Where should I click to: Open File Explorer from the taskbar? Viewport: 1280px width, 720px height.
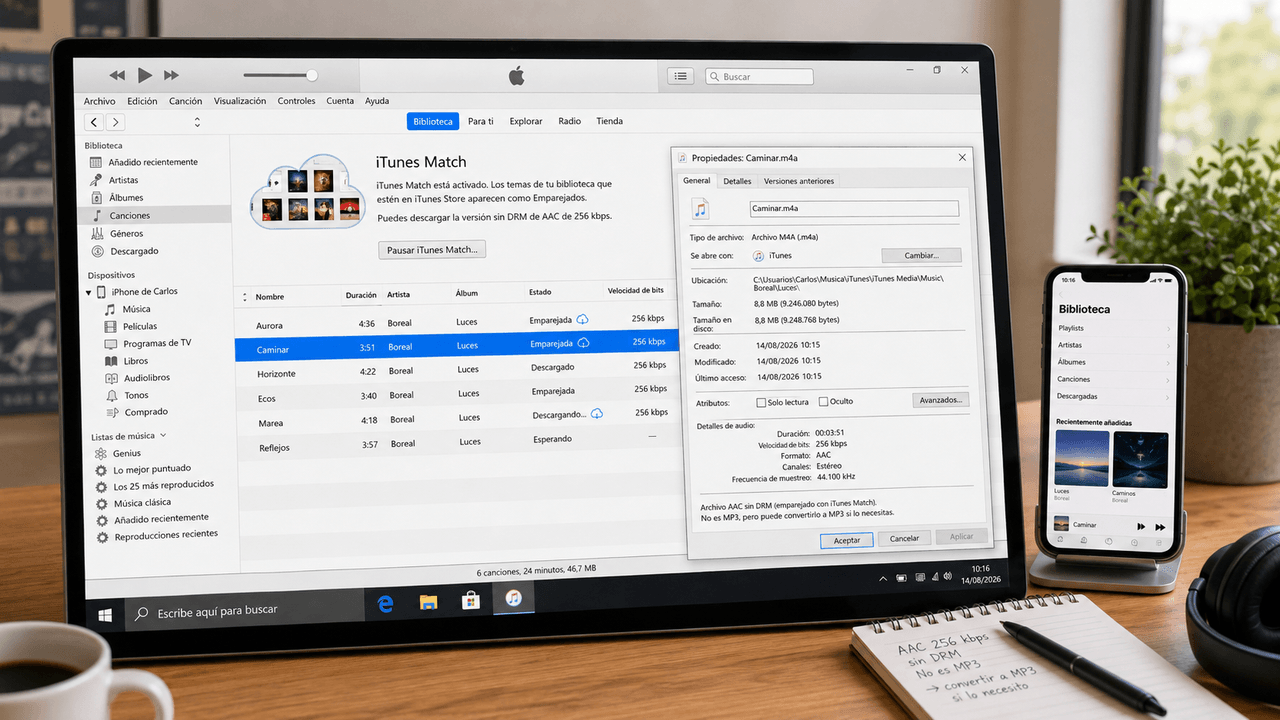pos(428,601)
